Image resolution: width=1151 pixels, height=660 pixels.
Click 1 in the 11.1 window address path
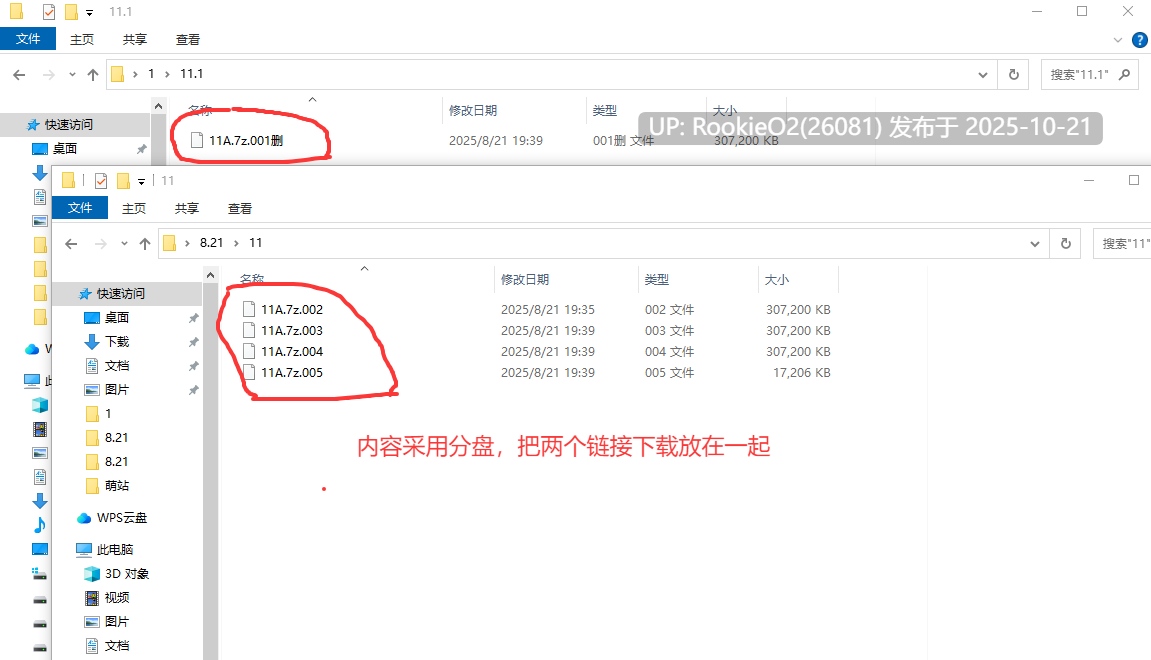[x=151, y=74]
